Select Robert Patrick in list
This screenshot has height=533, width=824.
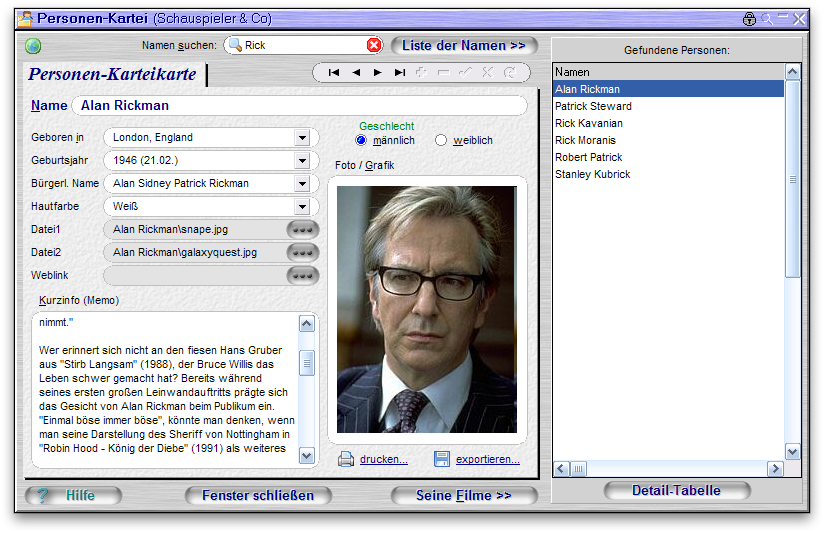(668, 157)
